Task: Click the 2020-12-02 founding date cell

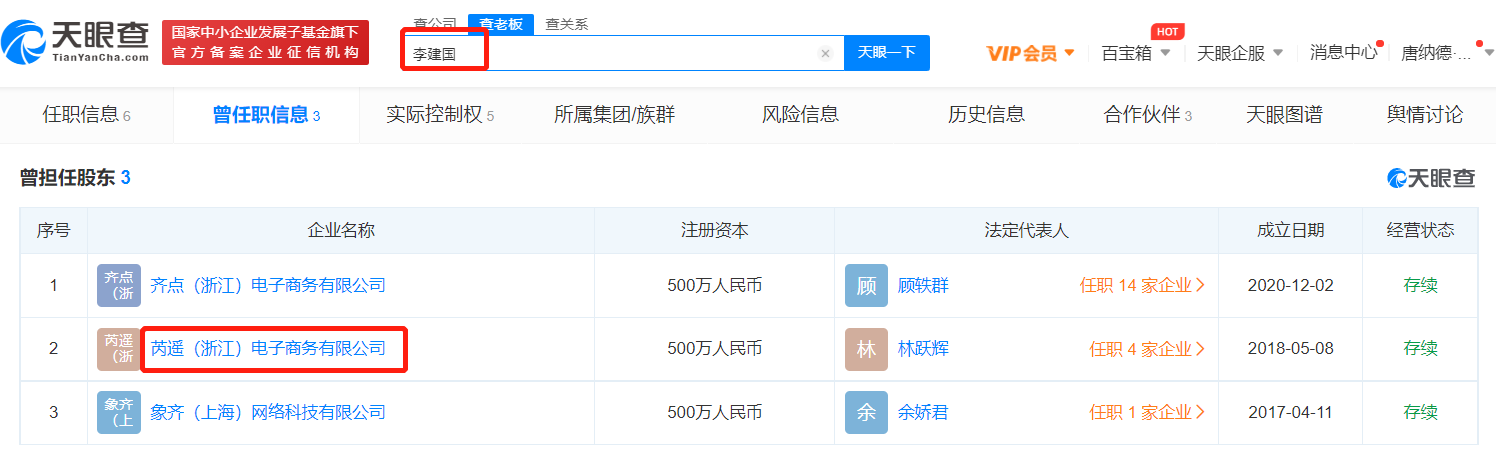Action: coord(1290,285)
